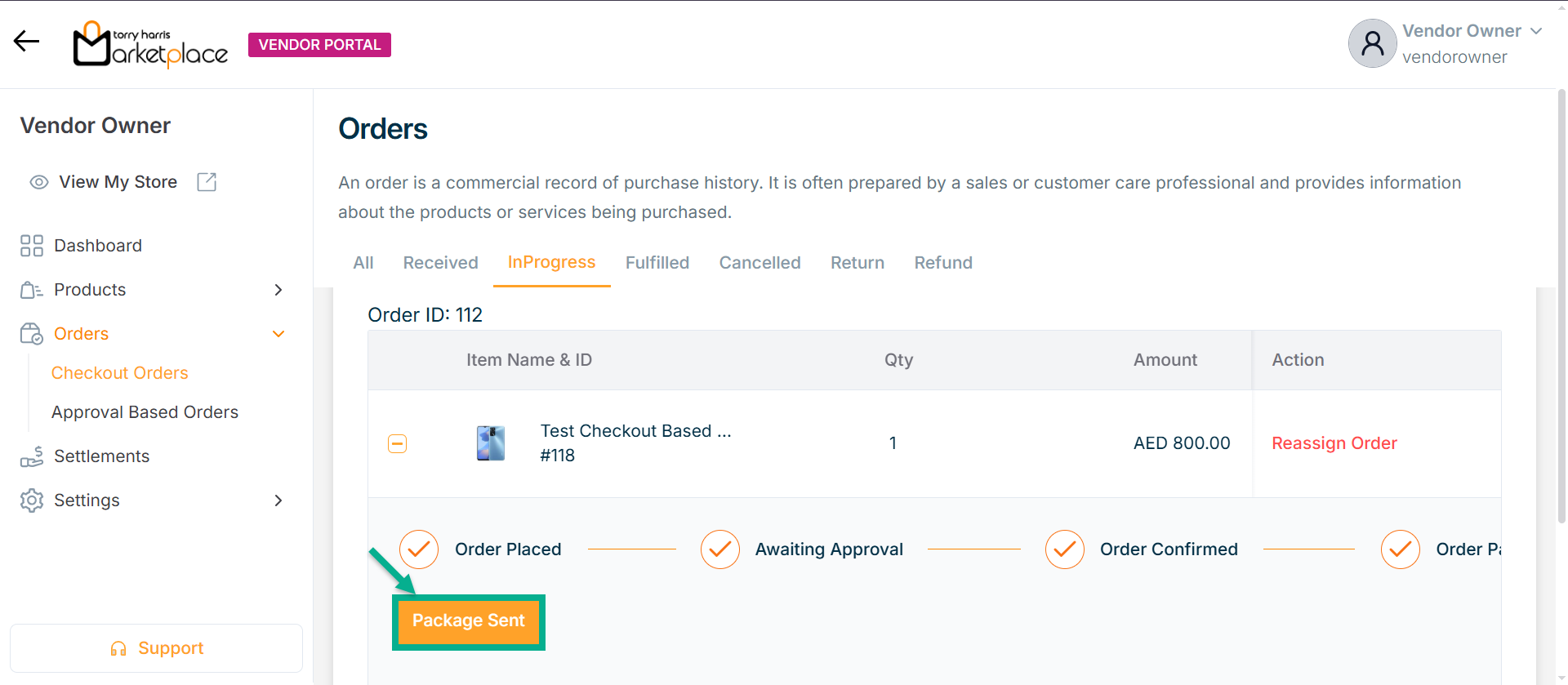Click the Awaiting Approval checkmark circle

click(720, 549)
